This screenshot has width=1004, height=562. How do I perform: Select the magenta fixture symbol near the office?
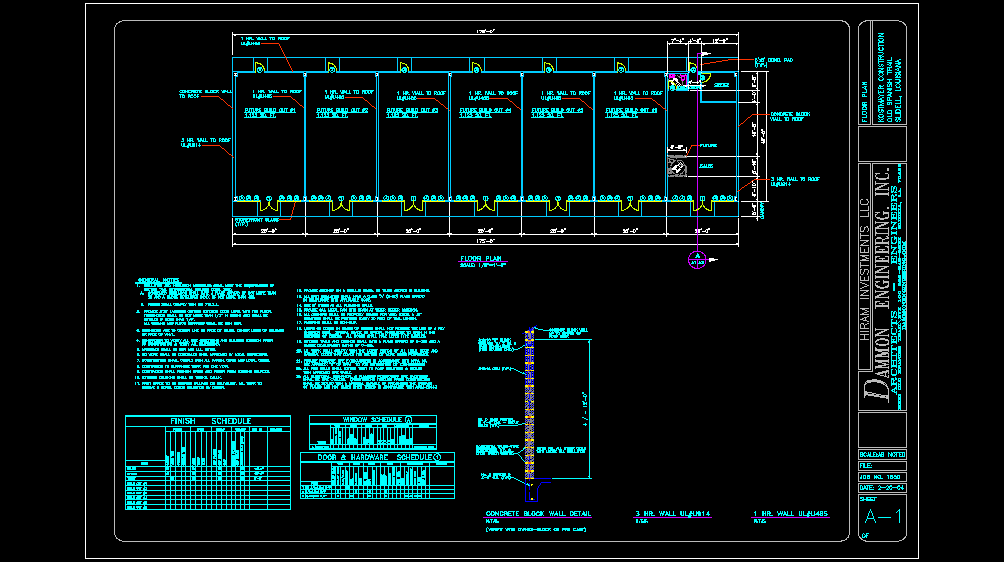coord(678,81)
